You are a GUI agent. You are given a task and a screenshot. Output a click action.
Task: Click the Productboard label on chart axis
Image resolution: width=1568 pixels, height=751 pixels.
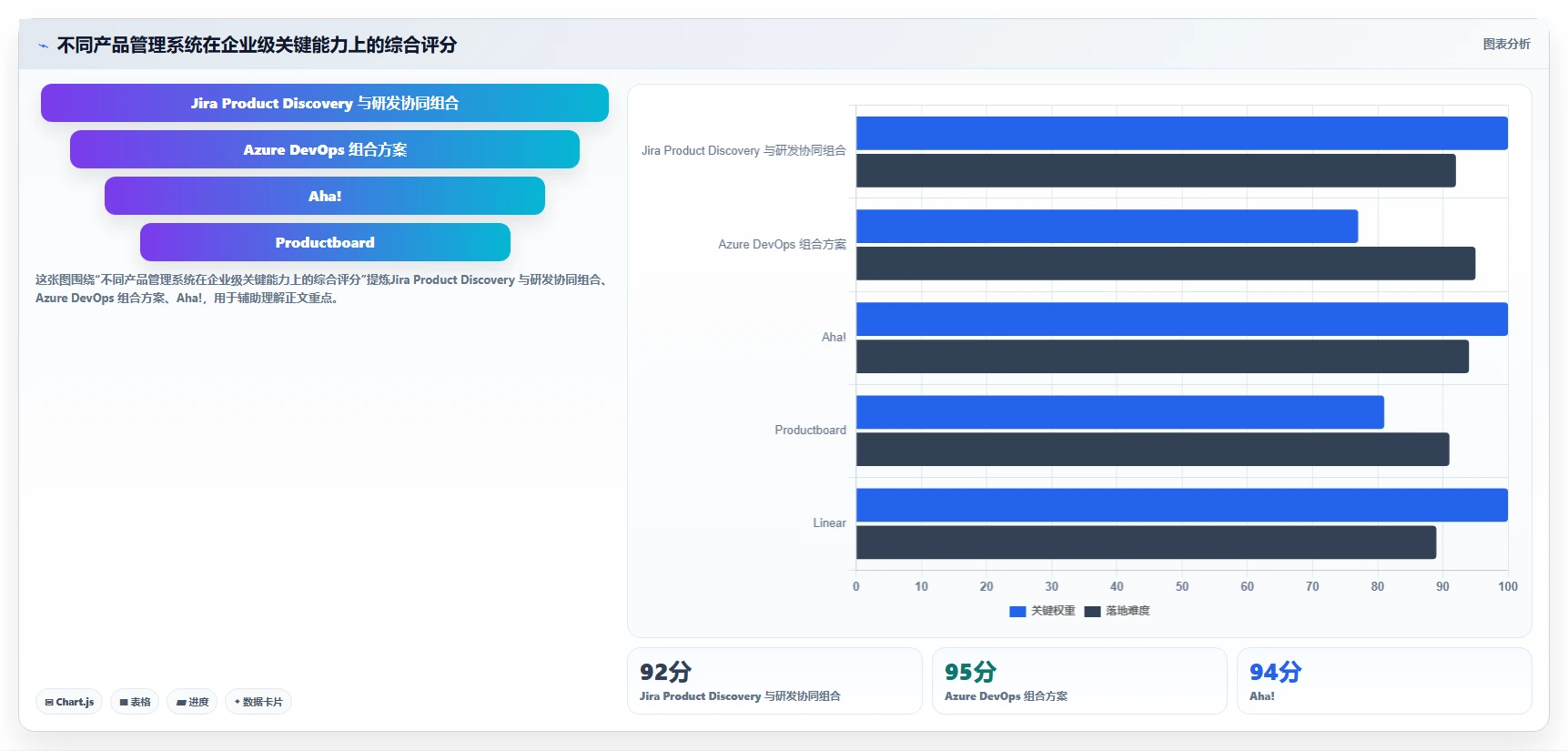coord(810,430)
